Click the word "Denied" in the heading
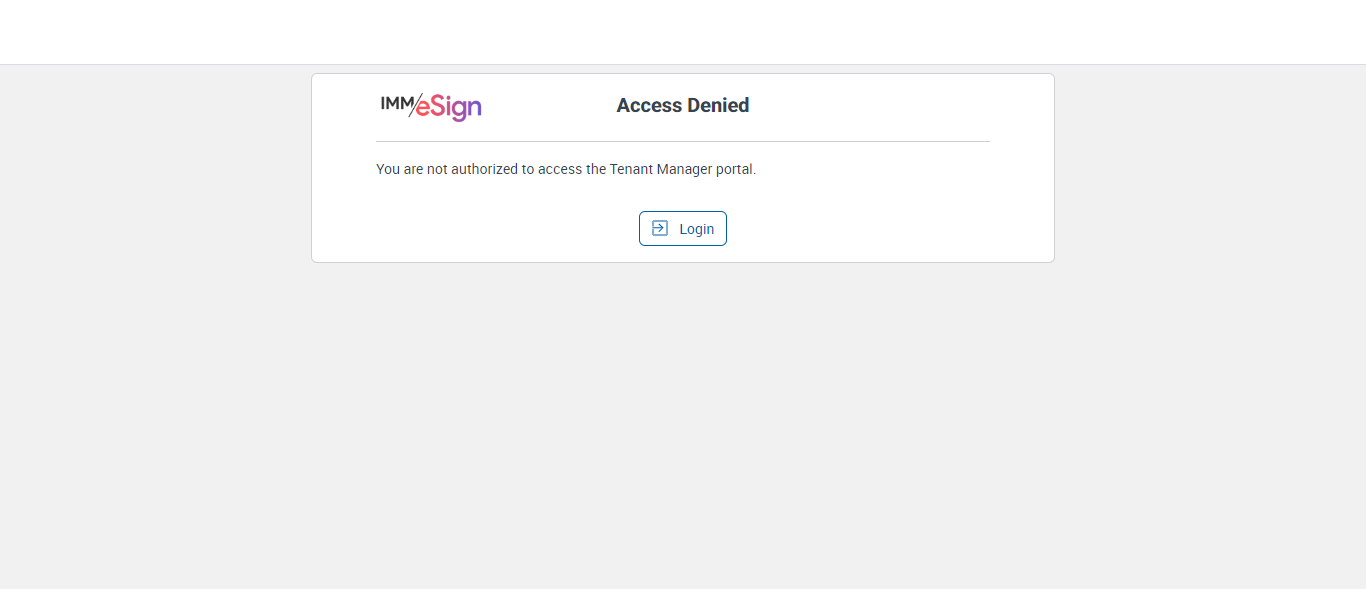Viewport: 1366px width, 589px height. coord(718,105)
